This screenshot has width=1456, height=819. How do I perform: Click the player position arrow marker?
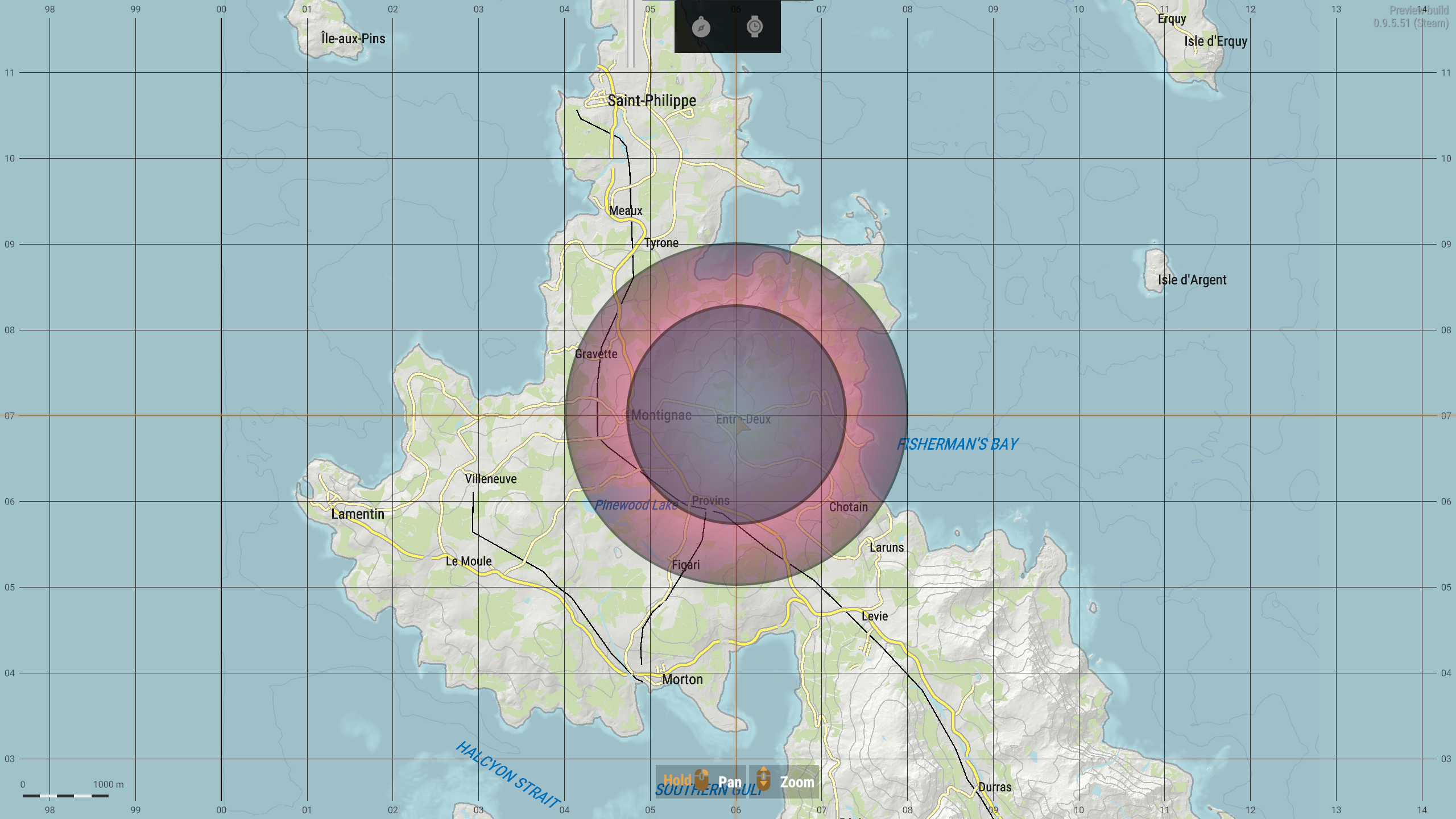click(x=741, y=425)
